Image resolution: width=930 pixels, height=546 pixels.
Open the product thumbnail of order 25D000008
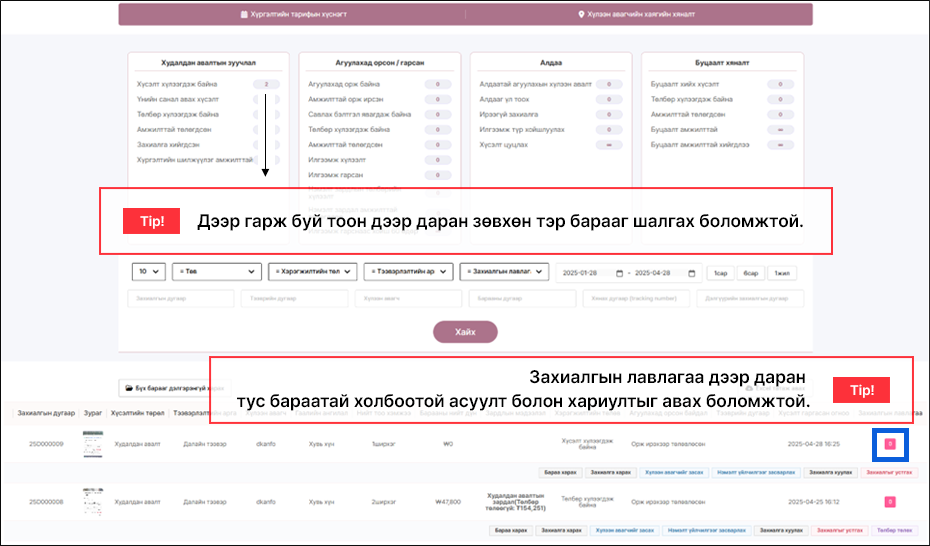92,501
